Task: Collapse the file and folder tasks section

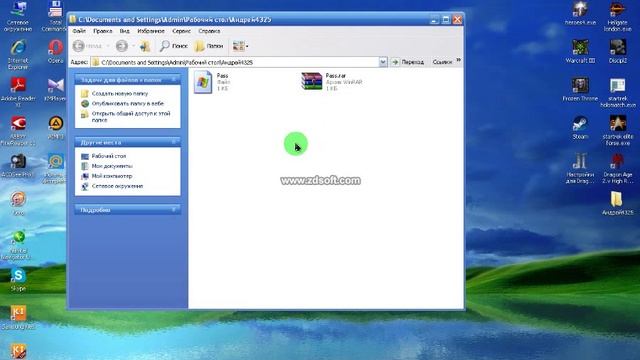Action: 174,80
